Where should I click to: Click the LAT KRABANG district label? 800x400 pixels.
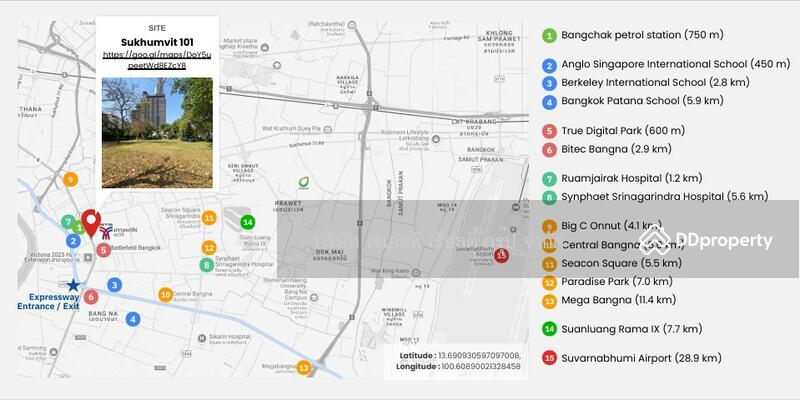[x=474, y=127]
